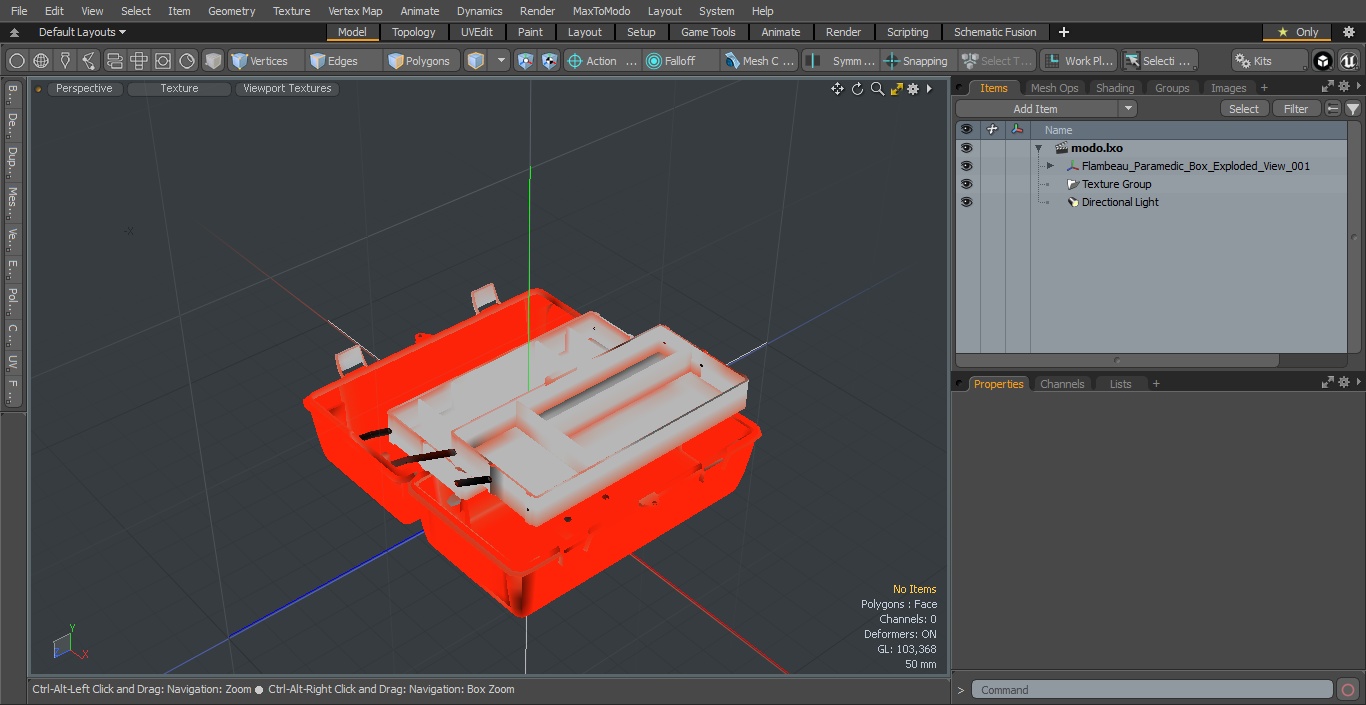Click the Select button in Items panel
The width and height of the screenshot is (1366, 705).
[1244, 109]
